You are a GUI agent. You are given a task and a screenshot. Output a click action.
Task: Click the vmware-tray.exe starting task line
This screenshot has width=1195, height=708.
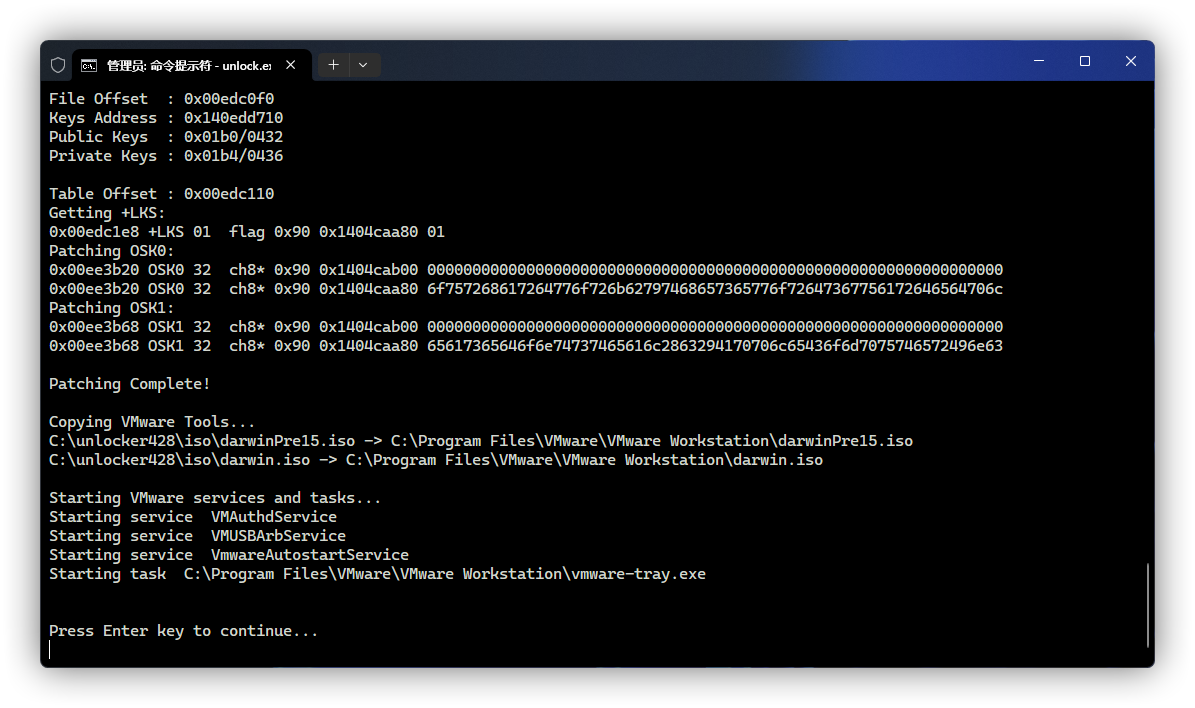coord(377,574)
